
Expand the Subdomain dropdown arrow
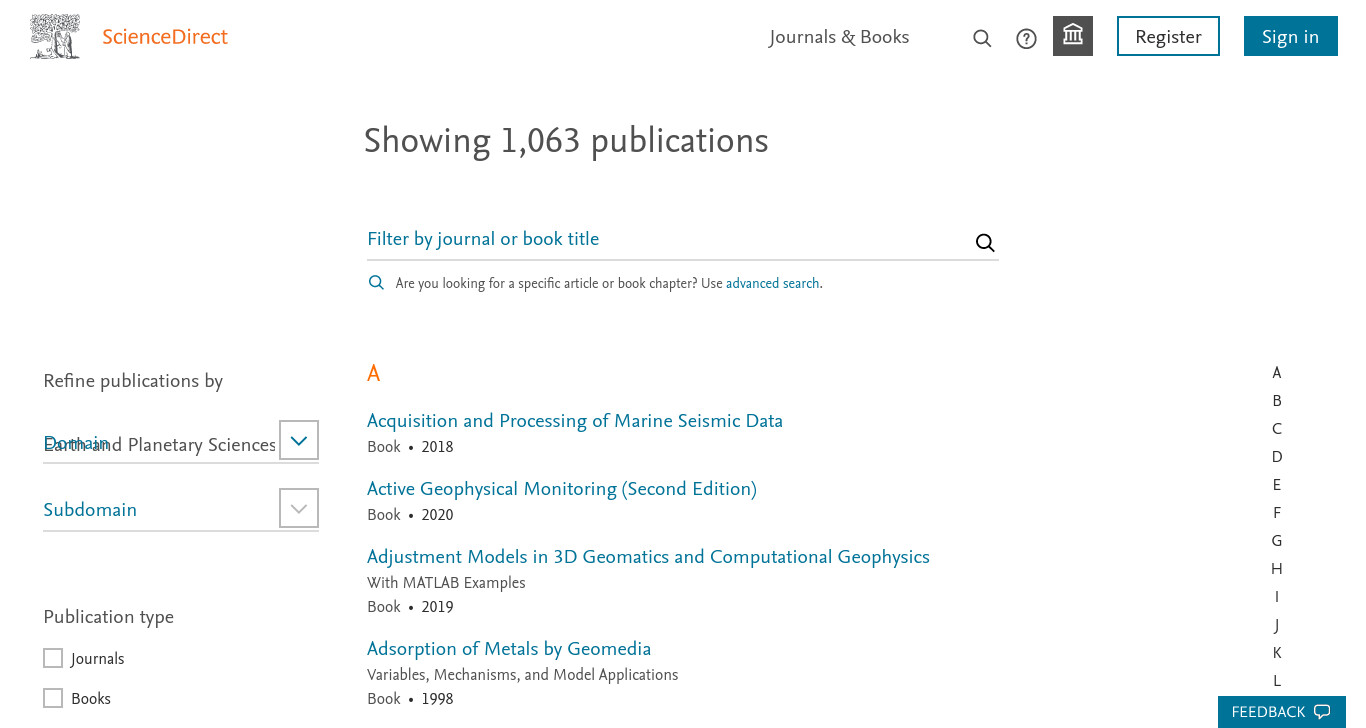(x=299, y=508)
